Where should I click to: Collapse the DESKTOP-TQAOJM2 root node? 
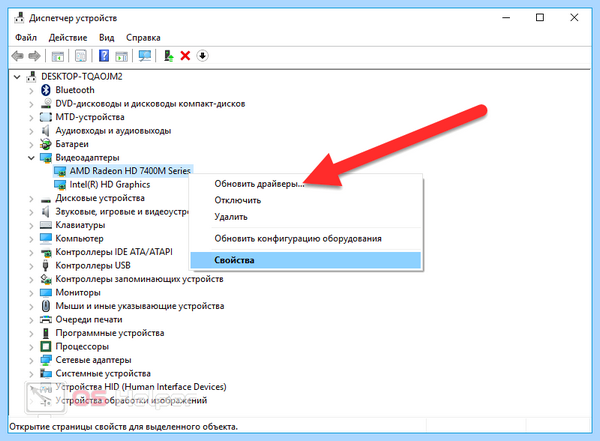click(x=17, y=77)
